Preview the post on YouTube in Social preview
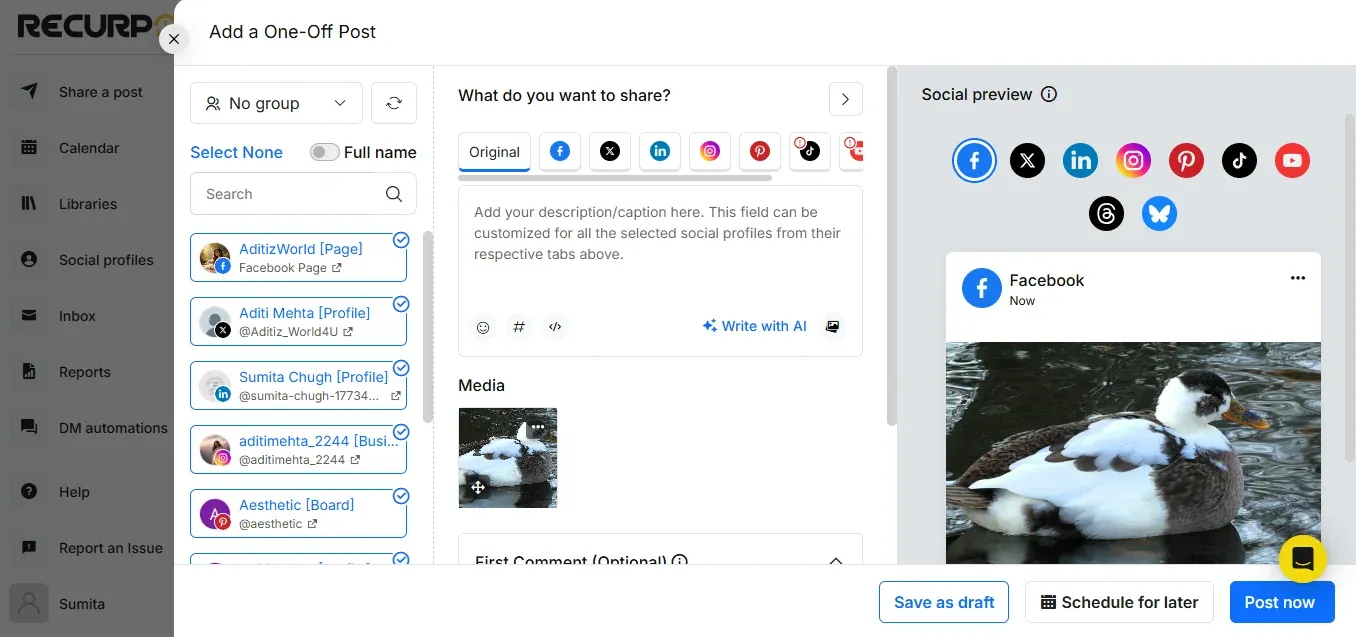1356x637 pixels. pyautogui.click(x=1292, y=160)
